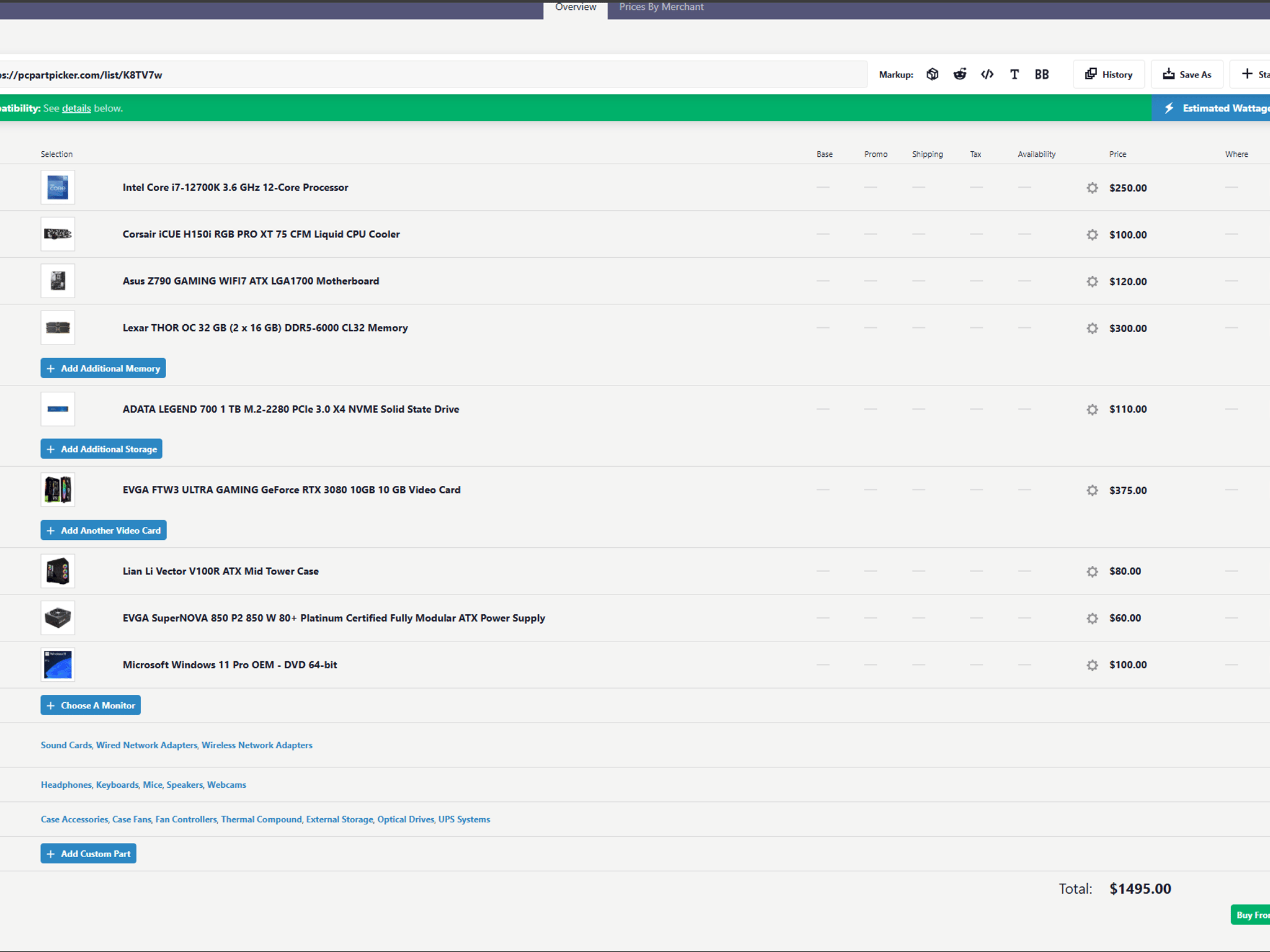Open gear settings for EVGA RTX 3080 price
The image size is (1270, 952).
point(1092,490)
